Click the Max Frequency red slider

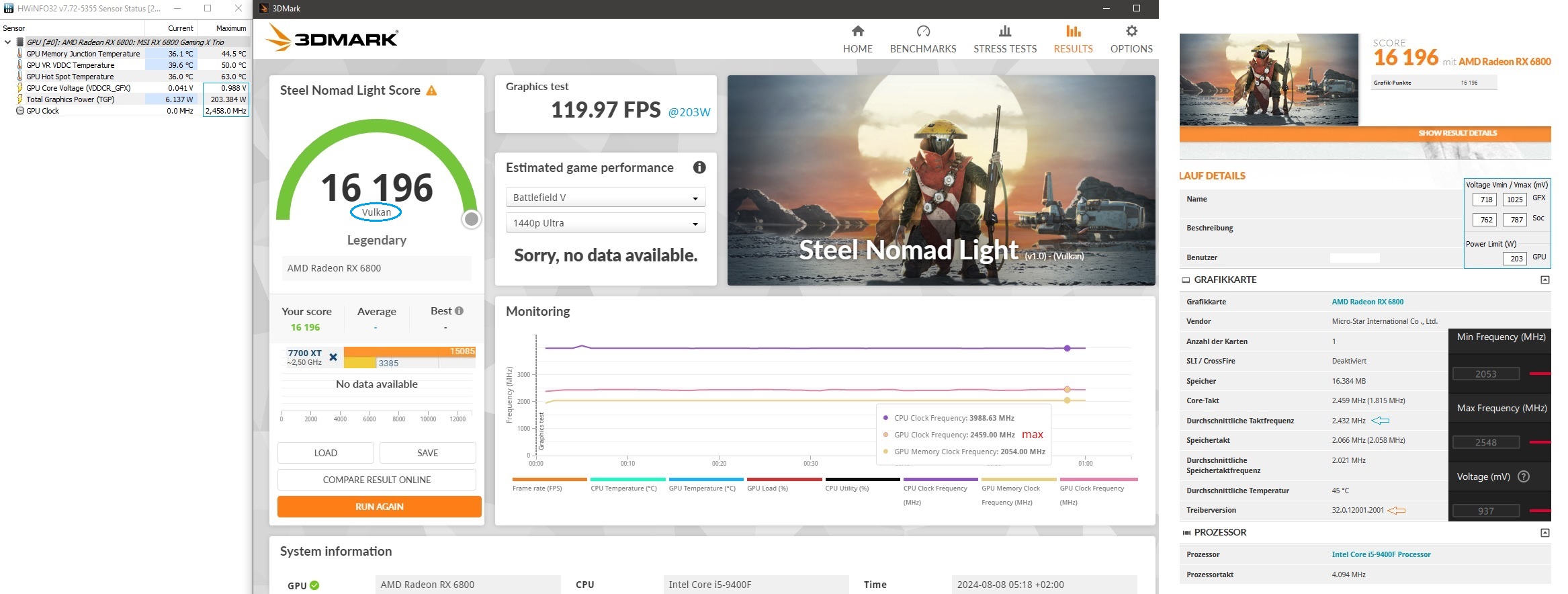coord(1540,442)
